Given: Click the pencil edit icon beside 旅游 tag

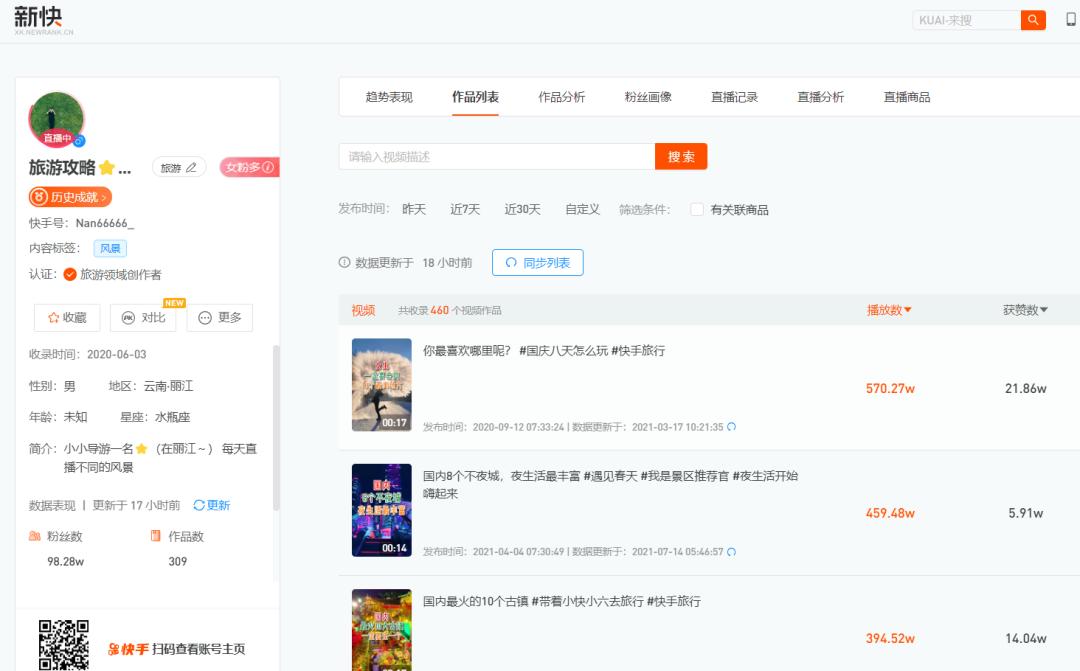Looking at the screenshot, I should point(191,168).
